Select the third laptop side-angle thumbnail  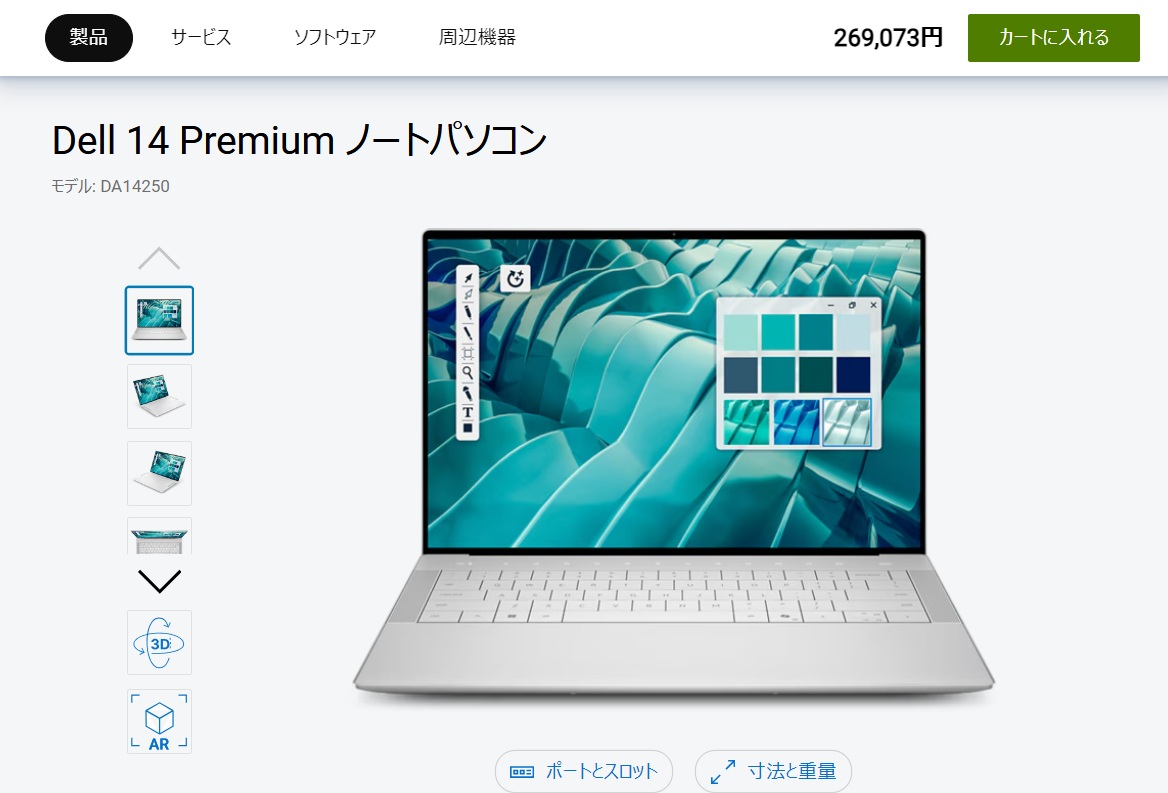point(159,474)
